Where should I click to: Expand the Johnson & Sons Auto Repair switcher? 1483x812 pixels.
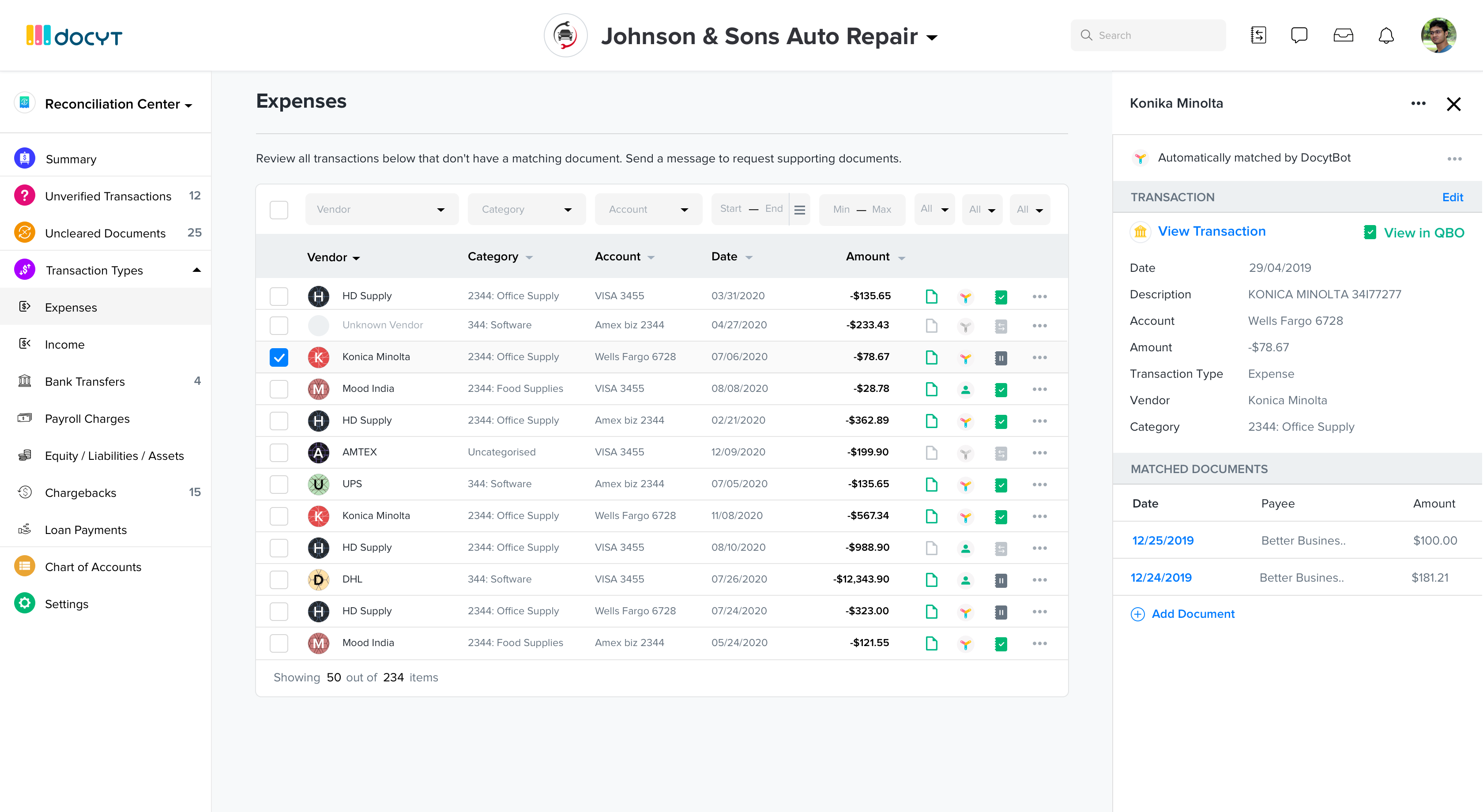point(931,38)
